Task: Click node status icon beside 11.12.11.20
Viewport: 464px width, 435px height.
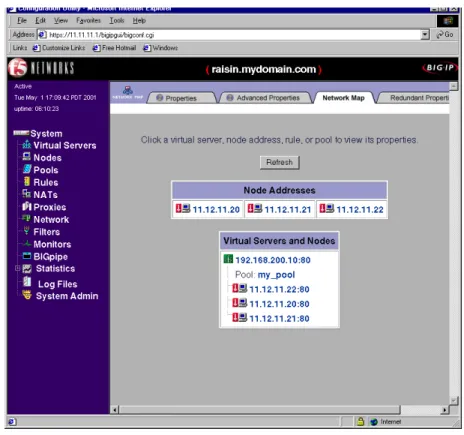Action: [x=183, y=209]
